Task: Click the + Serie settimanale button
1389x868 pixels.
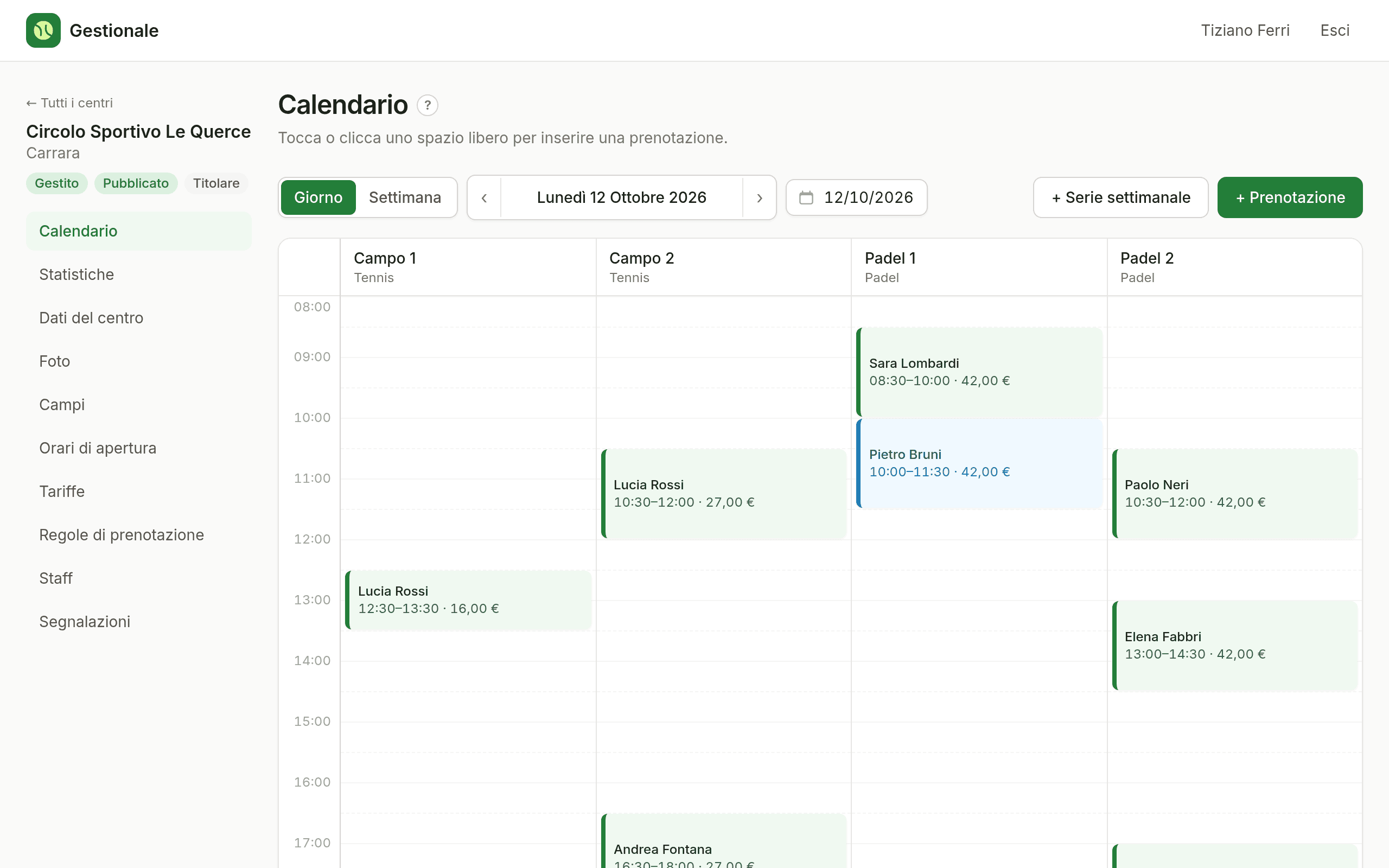Action: 1120,197
